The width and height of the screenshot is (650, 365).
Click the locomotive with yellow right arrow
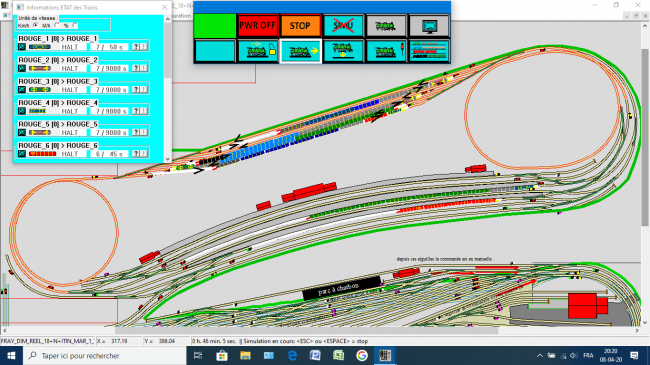click(x=300, y=51)
